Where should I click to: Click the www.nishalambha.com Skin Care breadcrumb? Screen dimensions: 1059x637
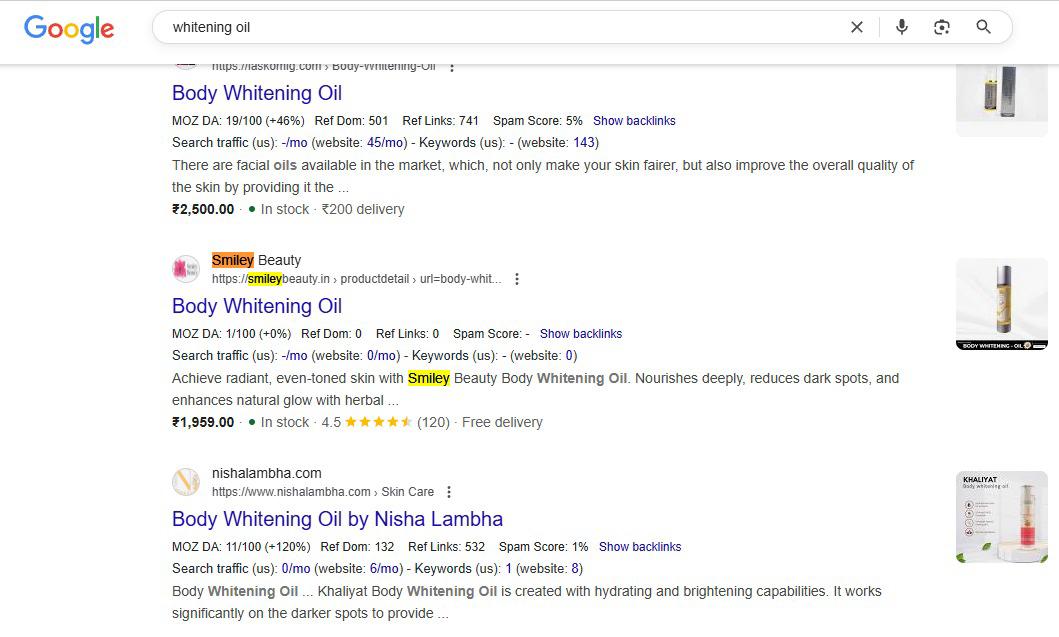point(323,492)
